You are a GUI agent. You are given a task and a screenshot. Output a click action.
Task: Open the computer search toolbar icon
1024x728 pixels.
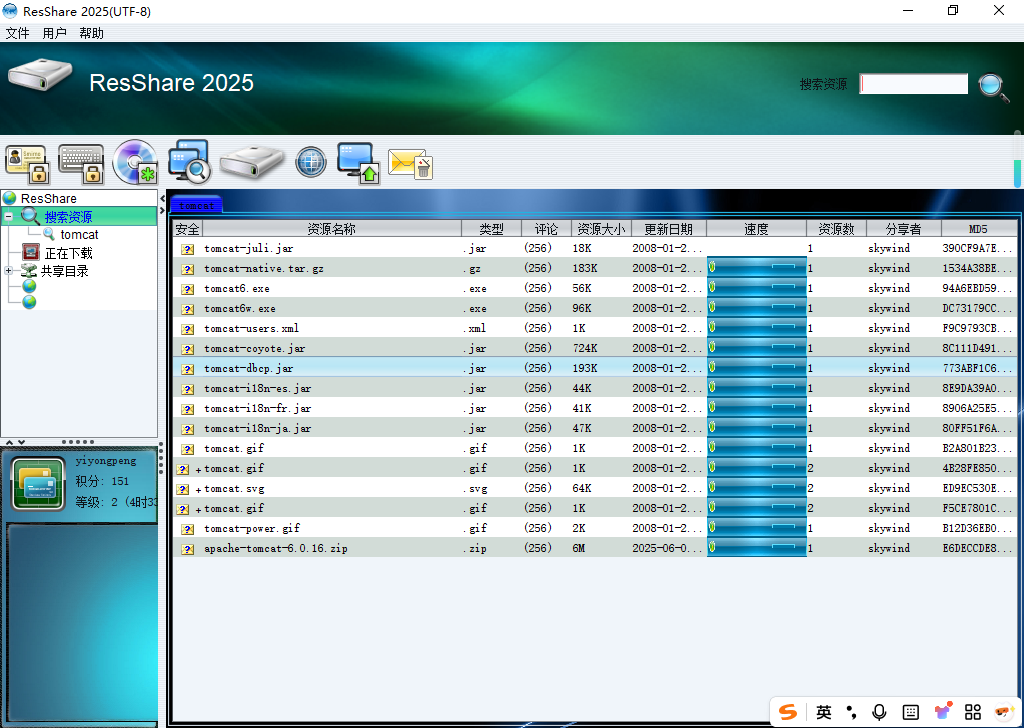click(x=189, y=162)
